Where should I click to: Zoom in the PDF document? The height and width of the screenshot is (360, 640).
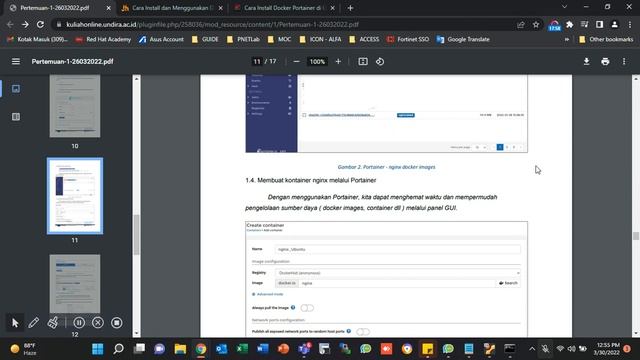(338, 62)
